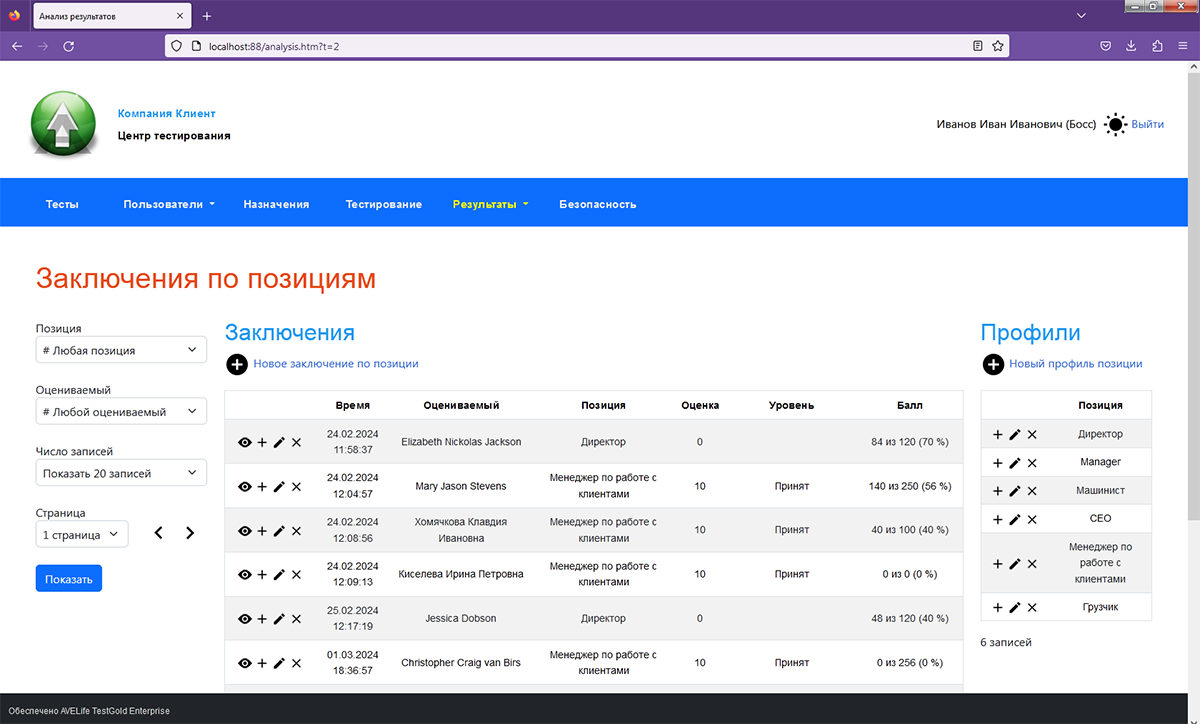Image resolution: width=1200 pixels, height=724 pixels.
Task: Click the Новое заключение по позиции link
Action: [x=336, y=364]
